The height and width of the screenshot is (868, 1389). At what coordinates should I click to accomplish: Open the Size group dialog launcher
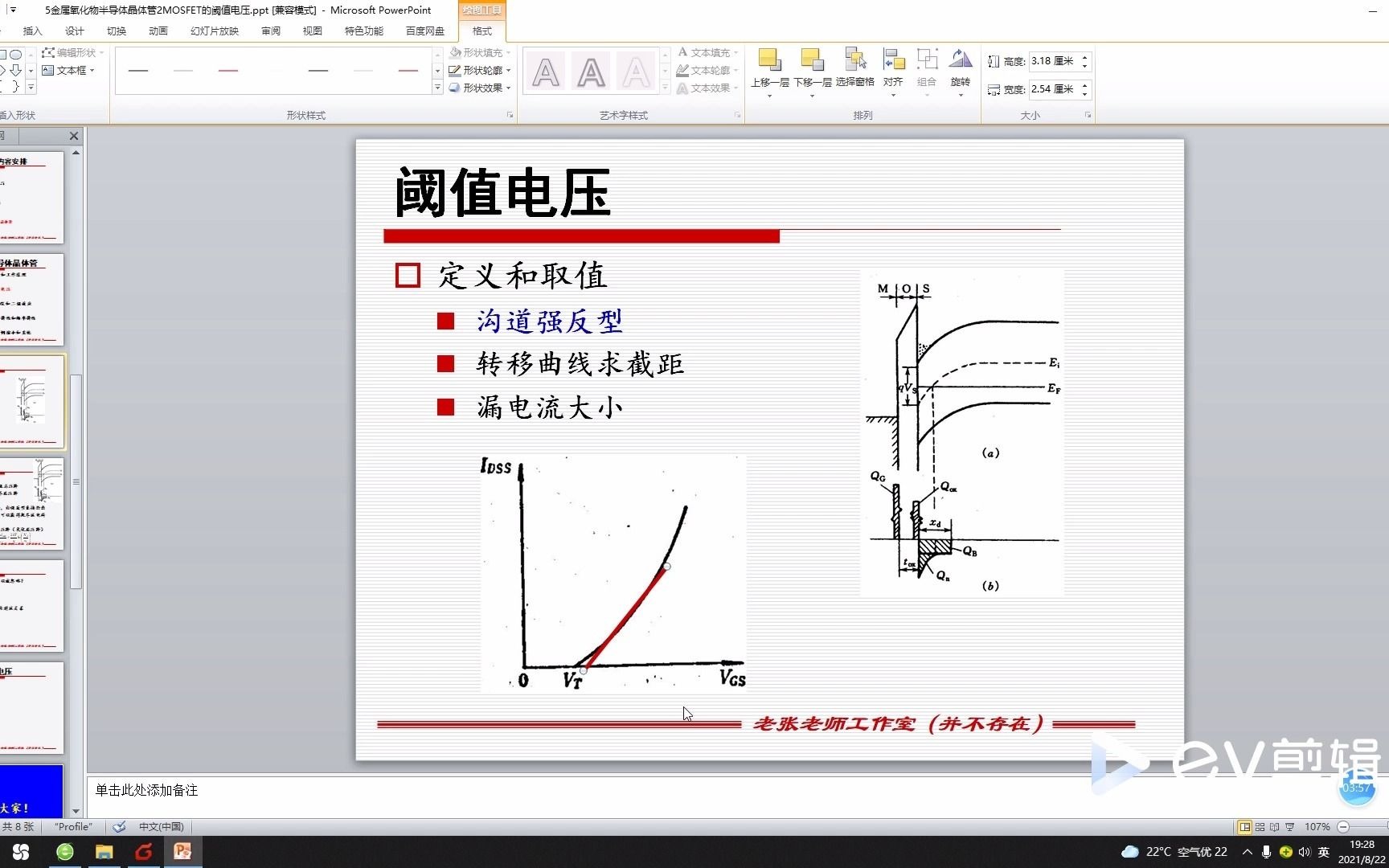pos(1088,116)
